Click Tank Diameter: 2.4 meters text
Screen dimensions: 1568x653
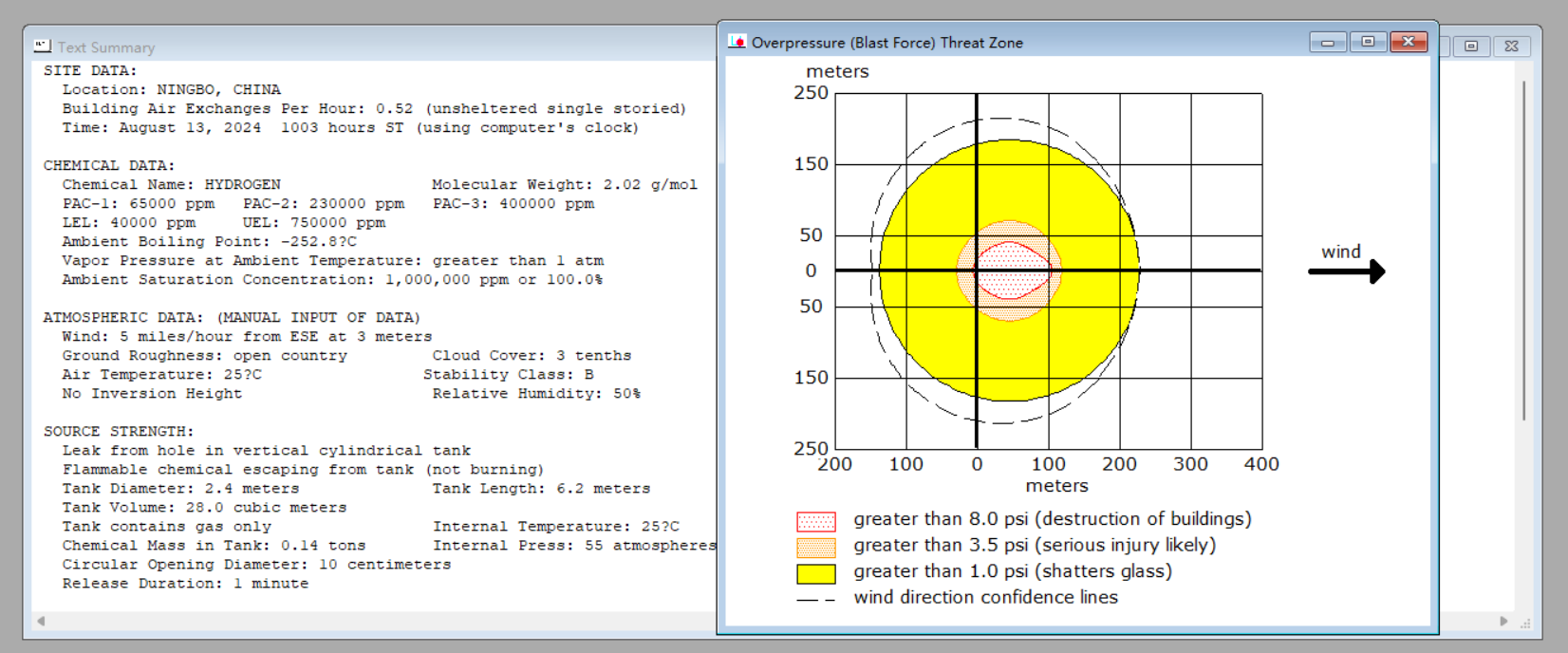(x=181, y=489)
